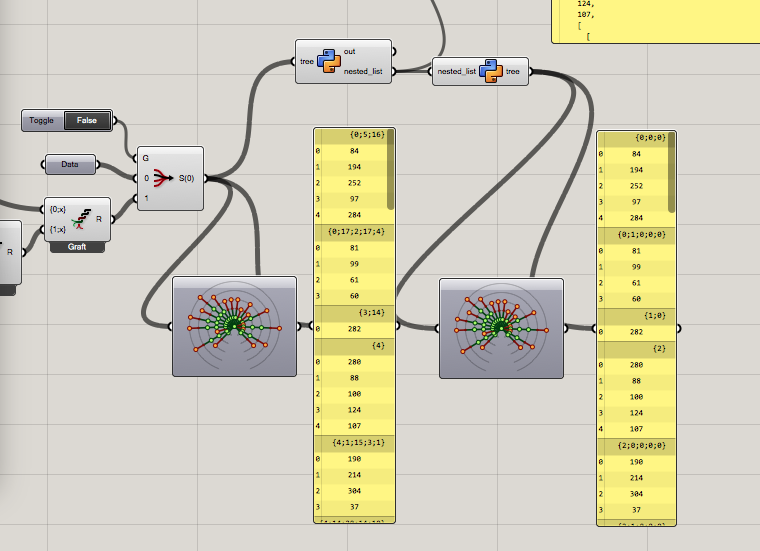The height and width of the screenshot is (551, 760).
Task: Select branch header {0;17;2;17;4} in left panel
Action: tap(354, 232)
